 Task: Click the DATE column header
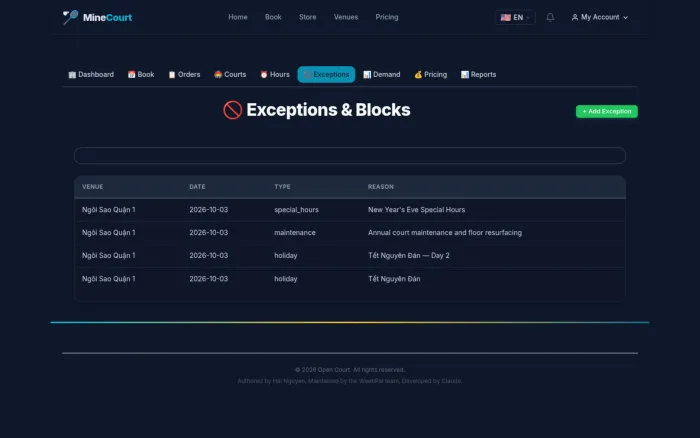(197, 187)
